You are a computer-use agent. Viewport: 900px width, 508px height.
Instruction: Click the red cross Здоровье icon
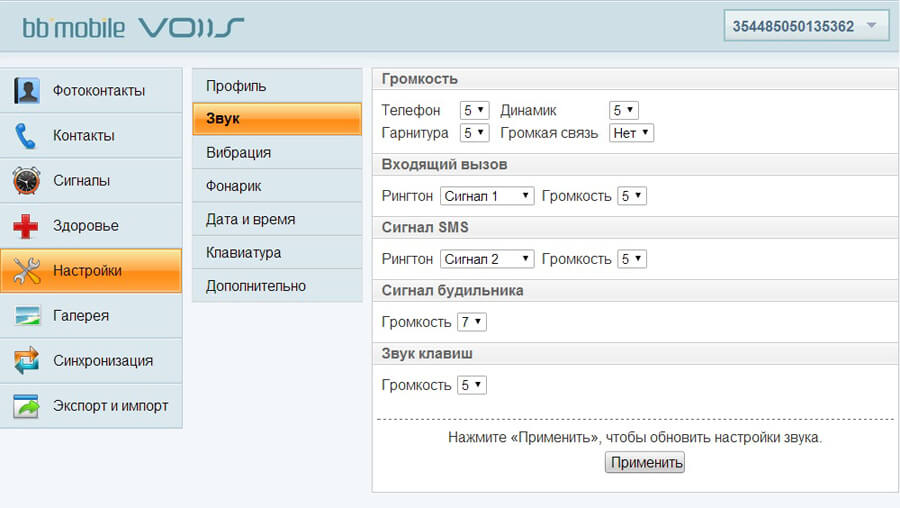(26, 226)
